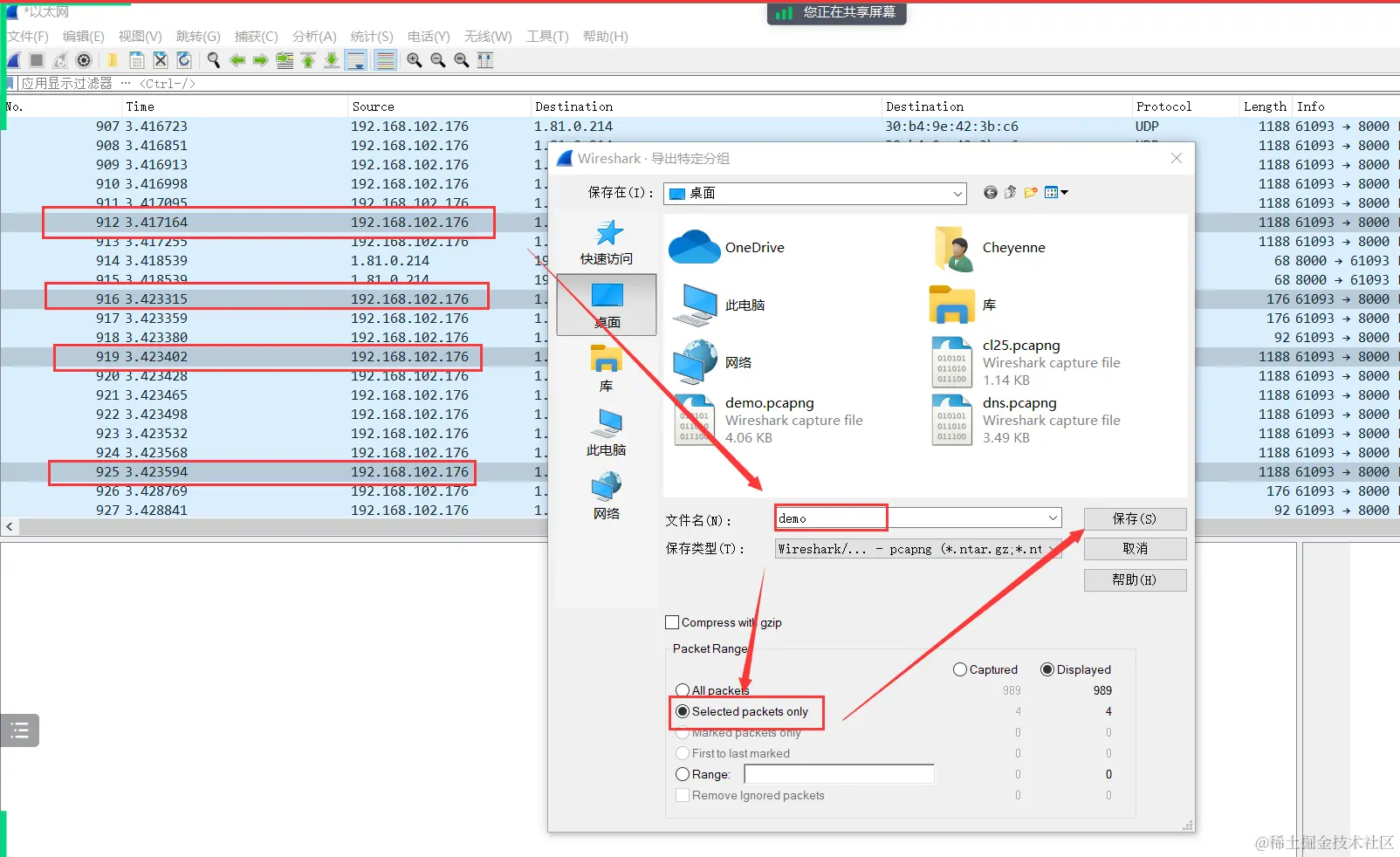Restart the current capture
The image size is (1400, 857).
[x=60, y=60]
